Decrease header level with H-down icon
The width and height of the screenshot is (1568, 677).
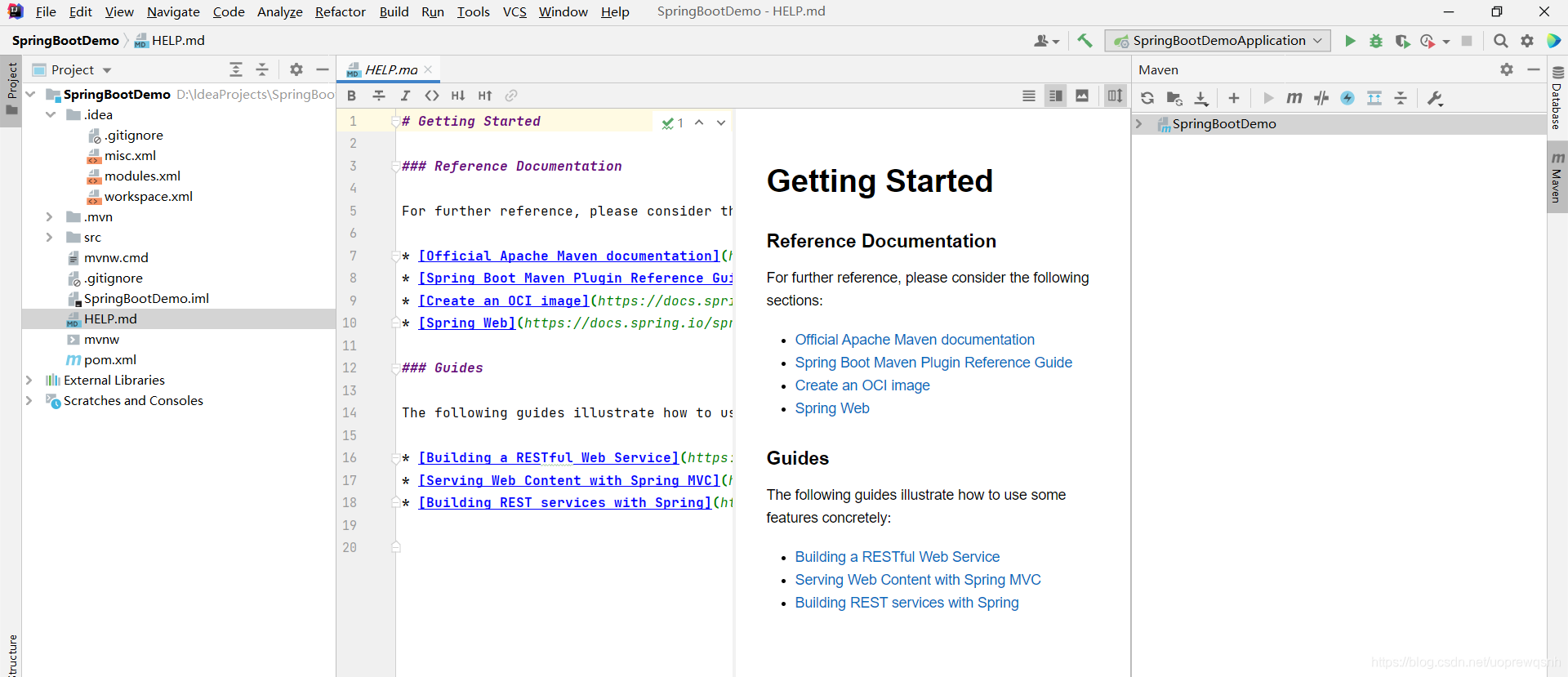(x=458, y=96)
